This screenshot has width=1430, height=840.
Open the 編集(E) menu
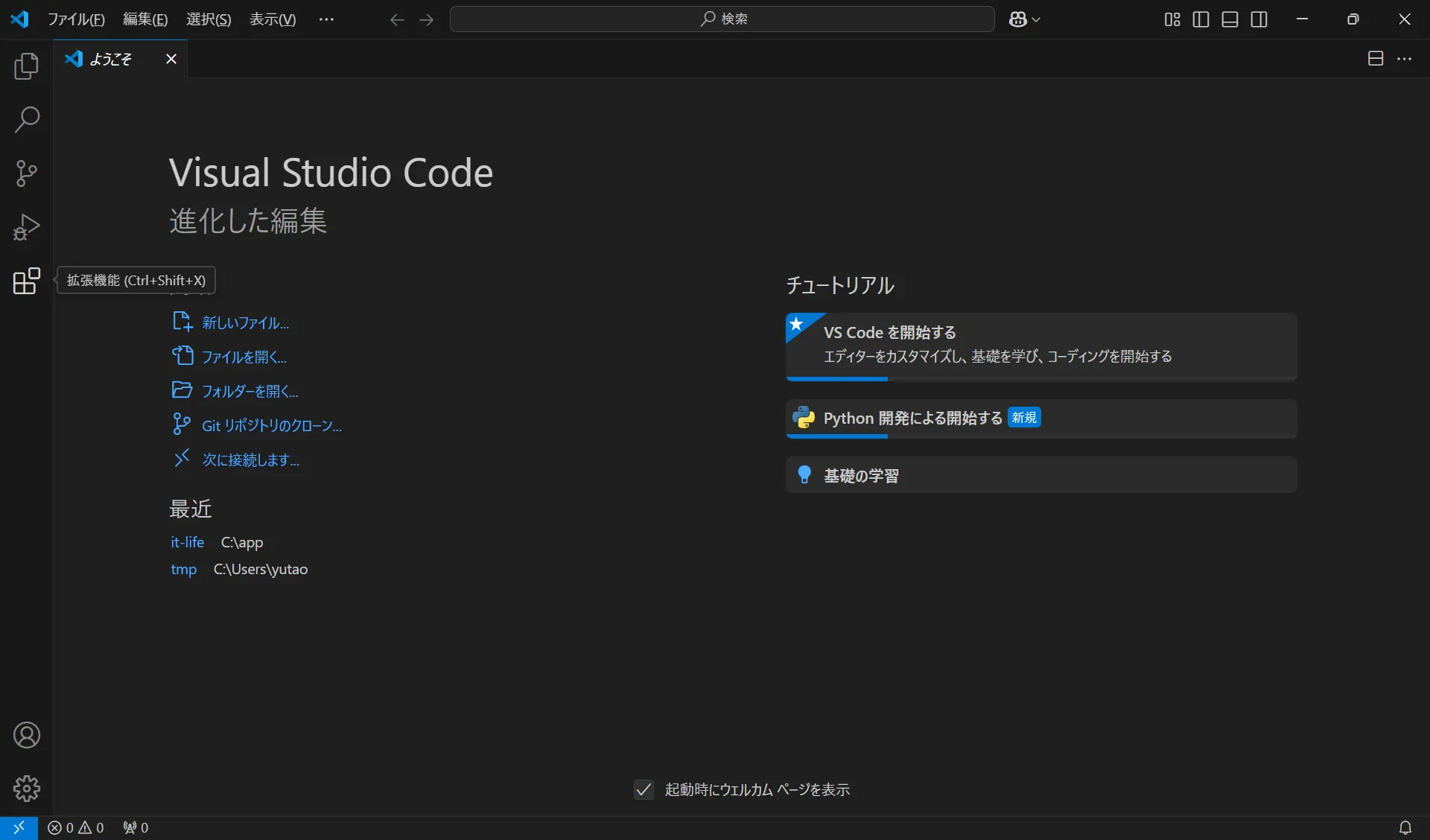(x=145, y=19)
